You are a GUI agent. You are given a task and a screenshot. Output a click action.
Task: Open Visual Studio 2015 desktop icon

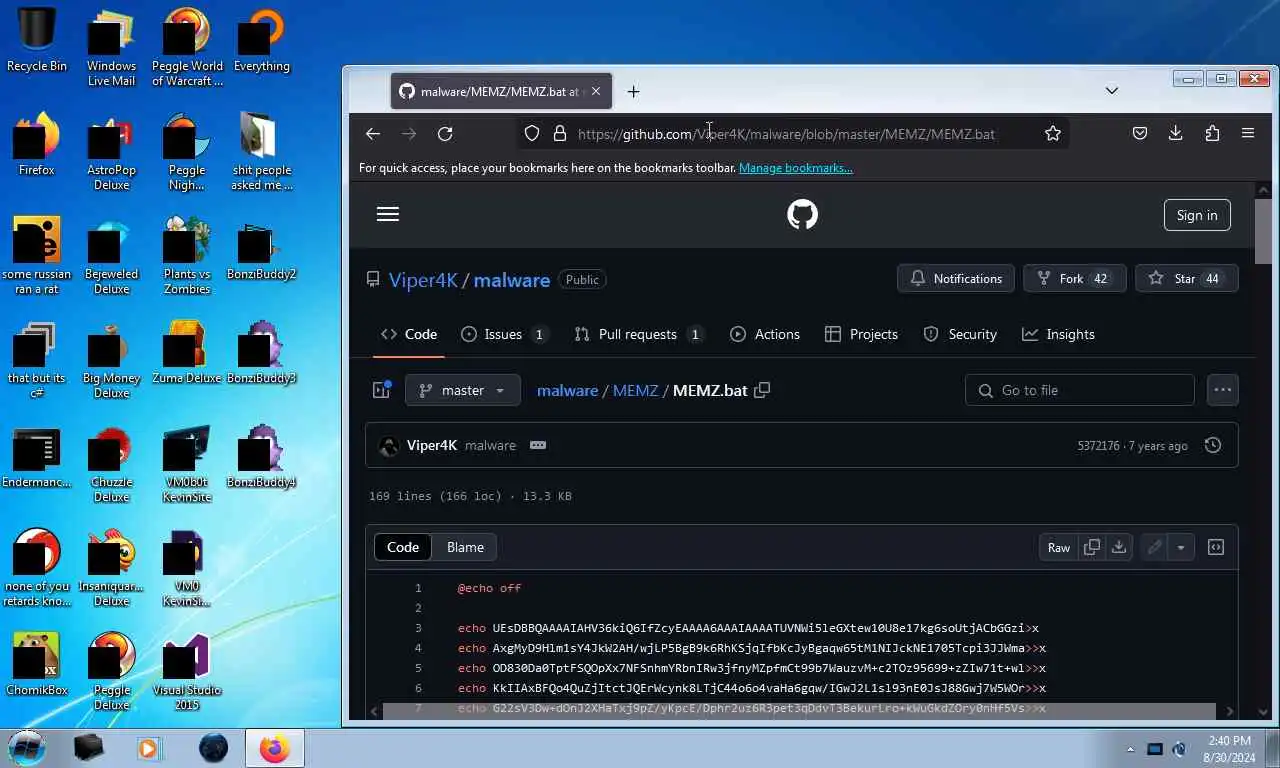(x=187, y=671)
